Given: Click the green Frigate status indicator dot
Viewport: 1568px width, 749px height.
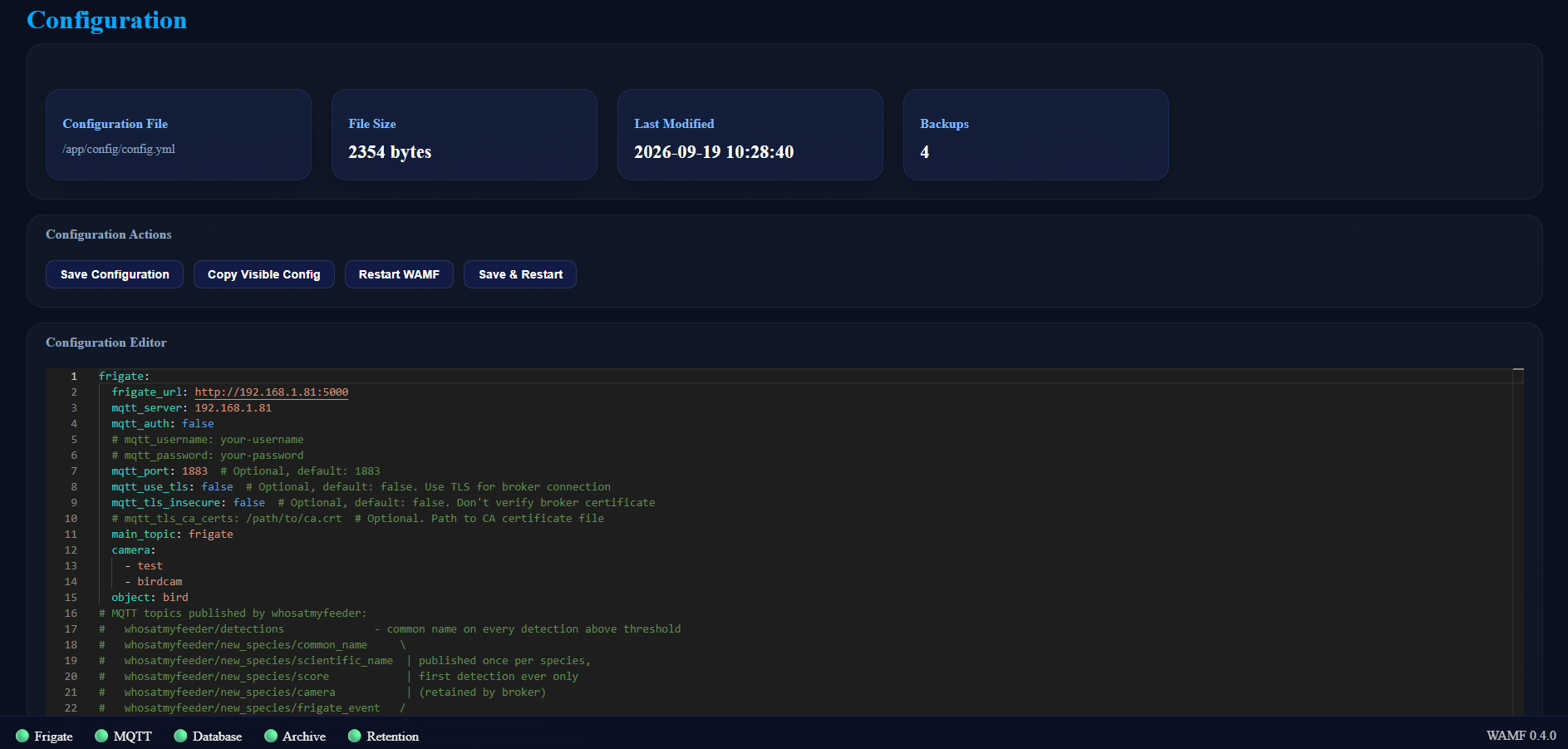Looking at the screenshot, I should (x=22, y=736).
